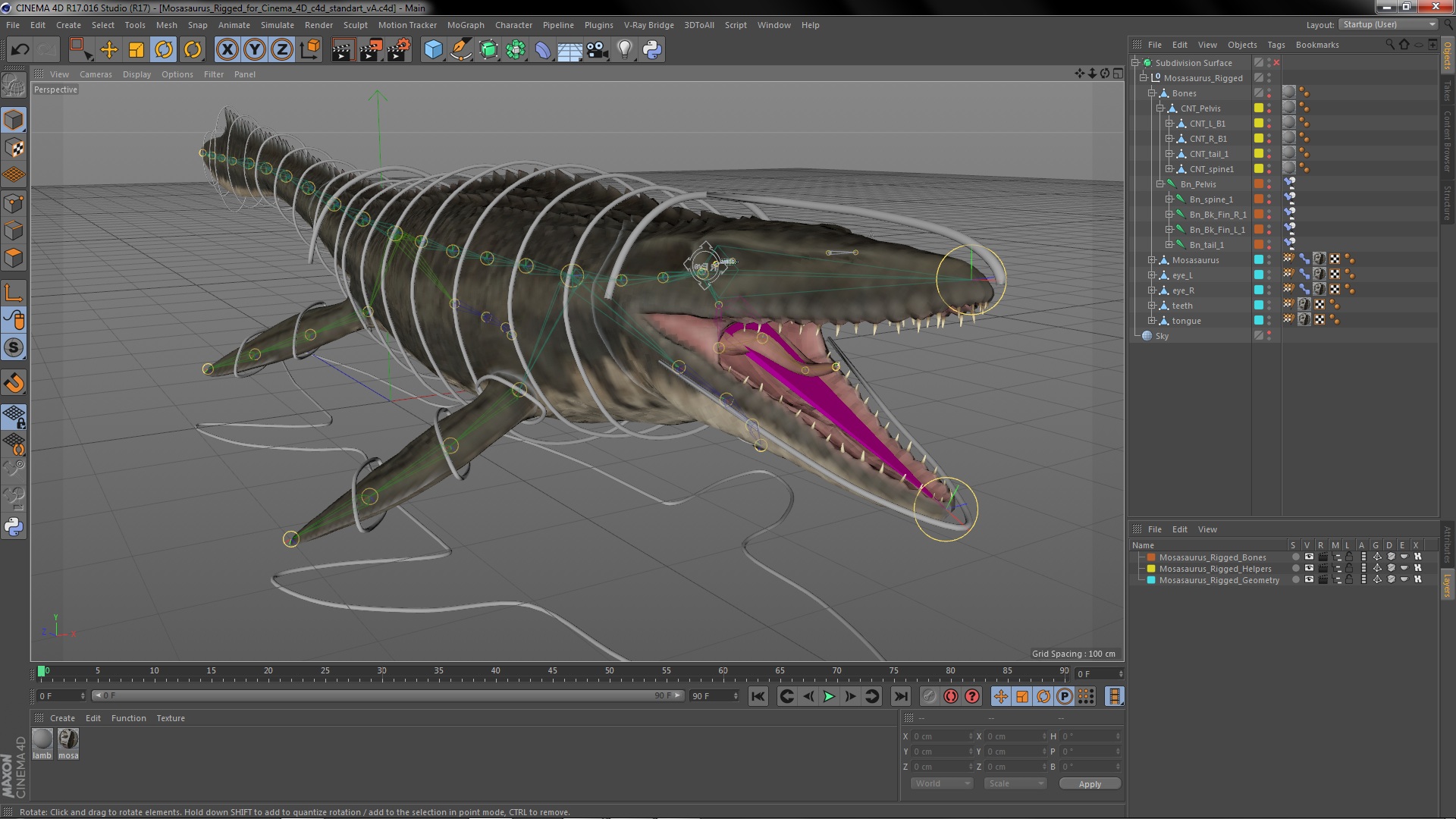Open Edit Render Settings icon
Image resolution: width=1456 pixels, height=819 pixels.
[x=398, y=50]
